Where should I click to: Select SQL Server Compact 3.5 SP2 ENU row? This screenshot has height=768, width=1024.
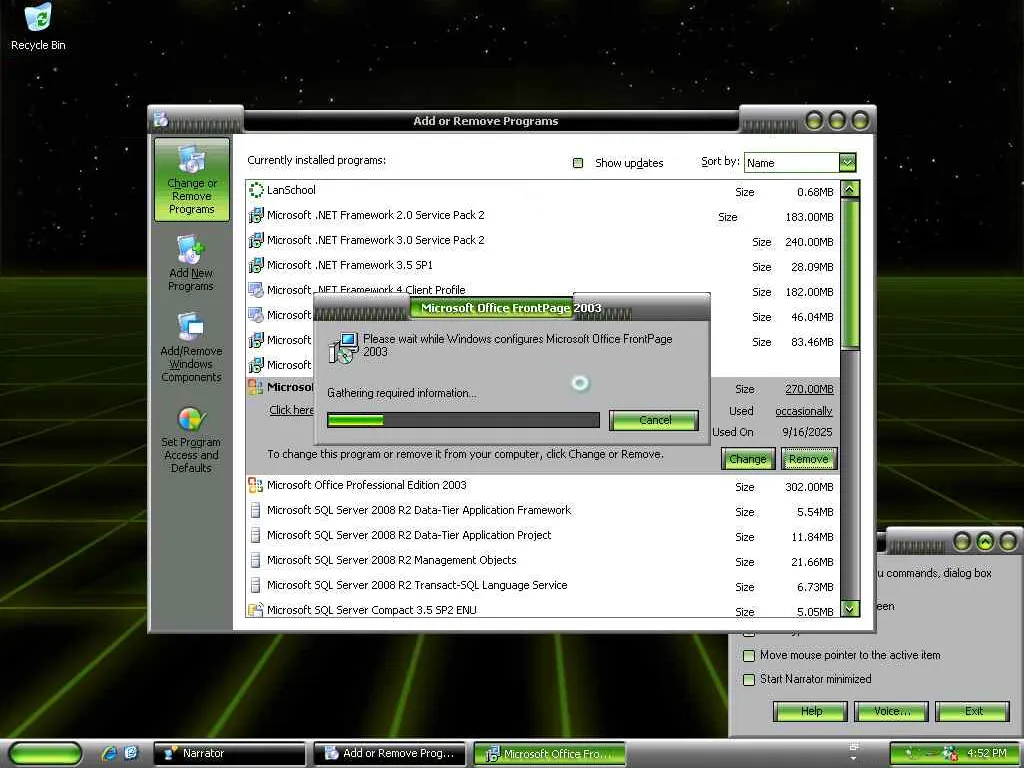(543, 609)
